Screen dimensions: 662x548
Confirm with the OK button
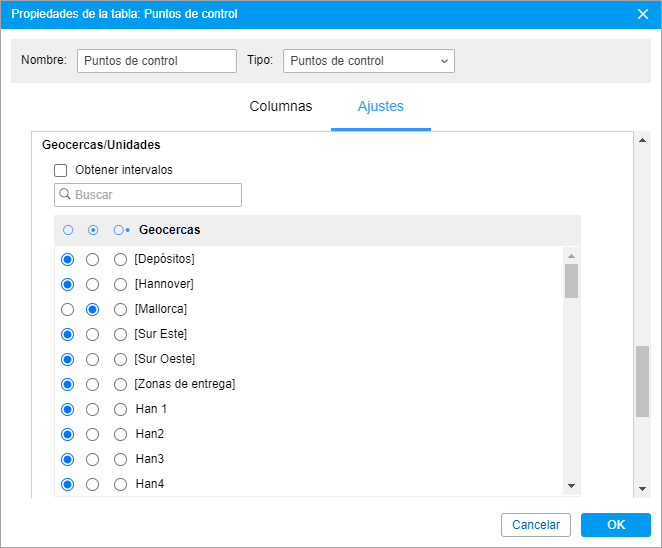616,525
